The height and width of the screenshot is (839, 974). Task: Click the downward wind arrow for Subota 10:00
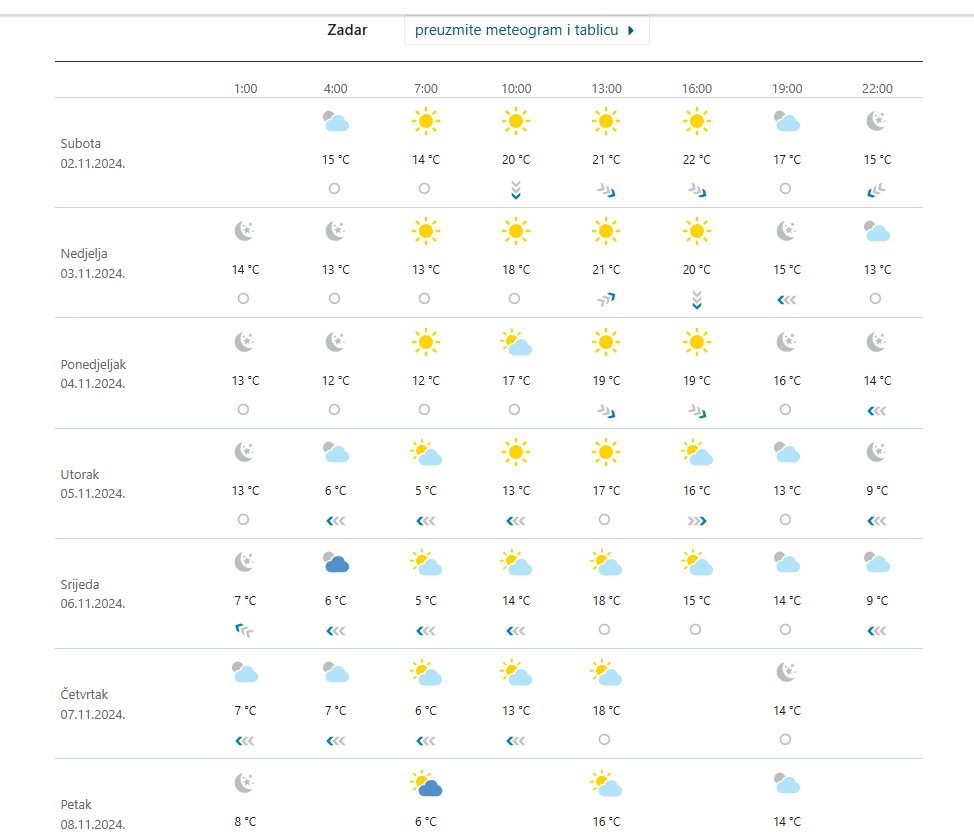click(516, 189)
